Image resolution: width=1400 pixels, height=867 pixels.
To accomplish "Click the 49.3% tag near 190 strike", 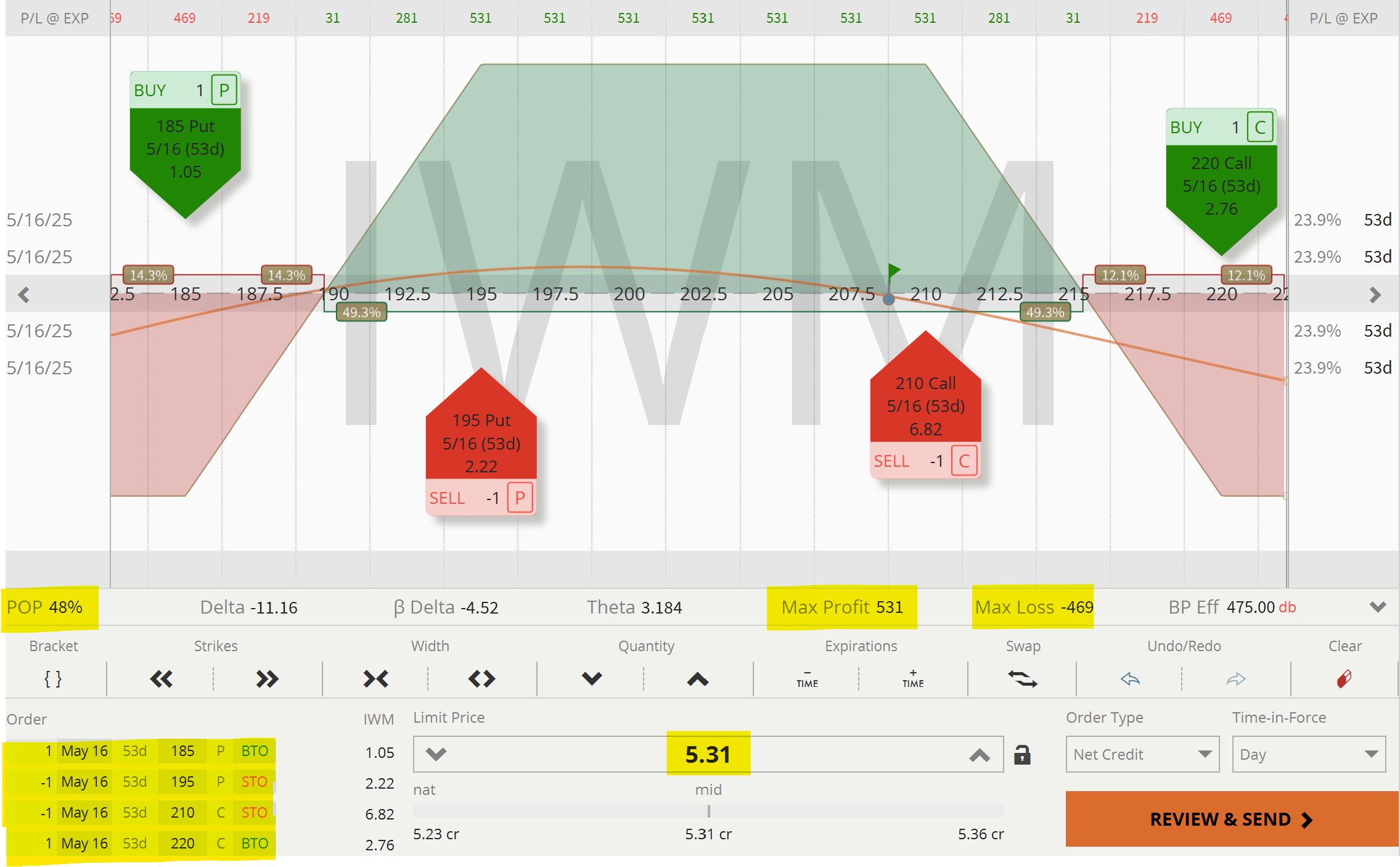I will (x=361, y=313).
